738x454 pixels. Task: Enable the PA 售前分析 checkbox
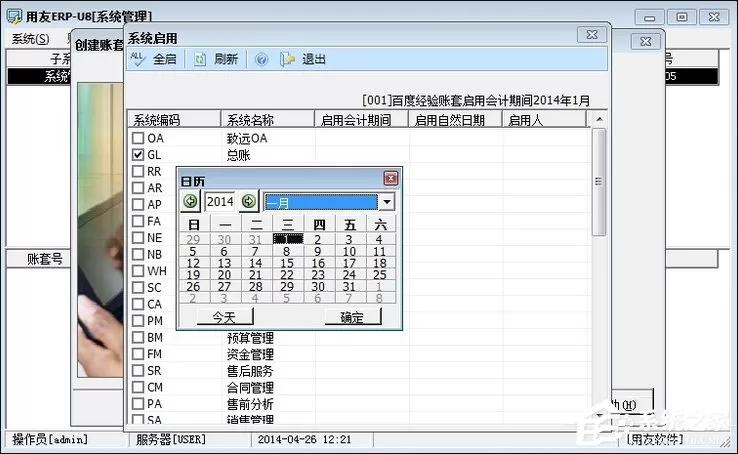pyautogui.click(x=138, y=404)
